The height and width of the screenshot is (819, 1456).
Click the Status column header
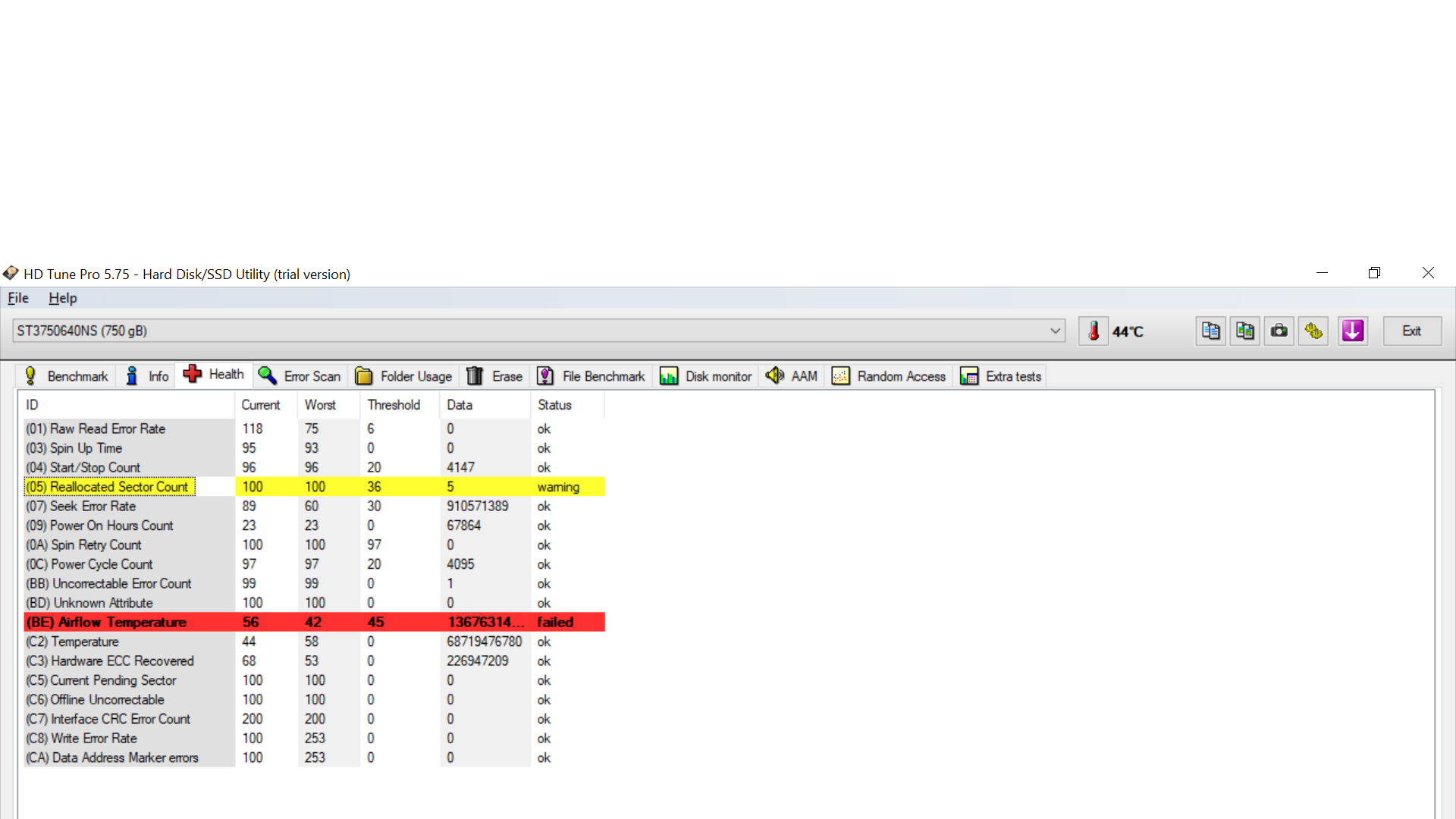[x=568, y=405]
